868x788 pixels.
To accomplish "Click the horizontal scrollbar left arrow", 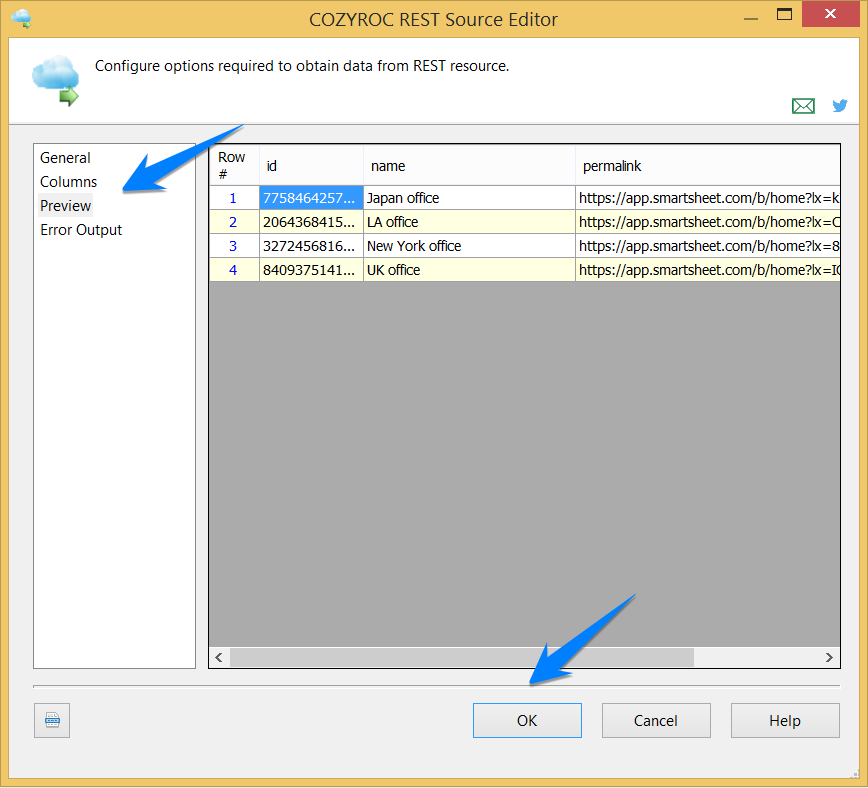I will coord(219,657).
